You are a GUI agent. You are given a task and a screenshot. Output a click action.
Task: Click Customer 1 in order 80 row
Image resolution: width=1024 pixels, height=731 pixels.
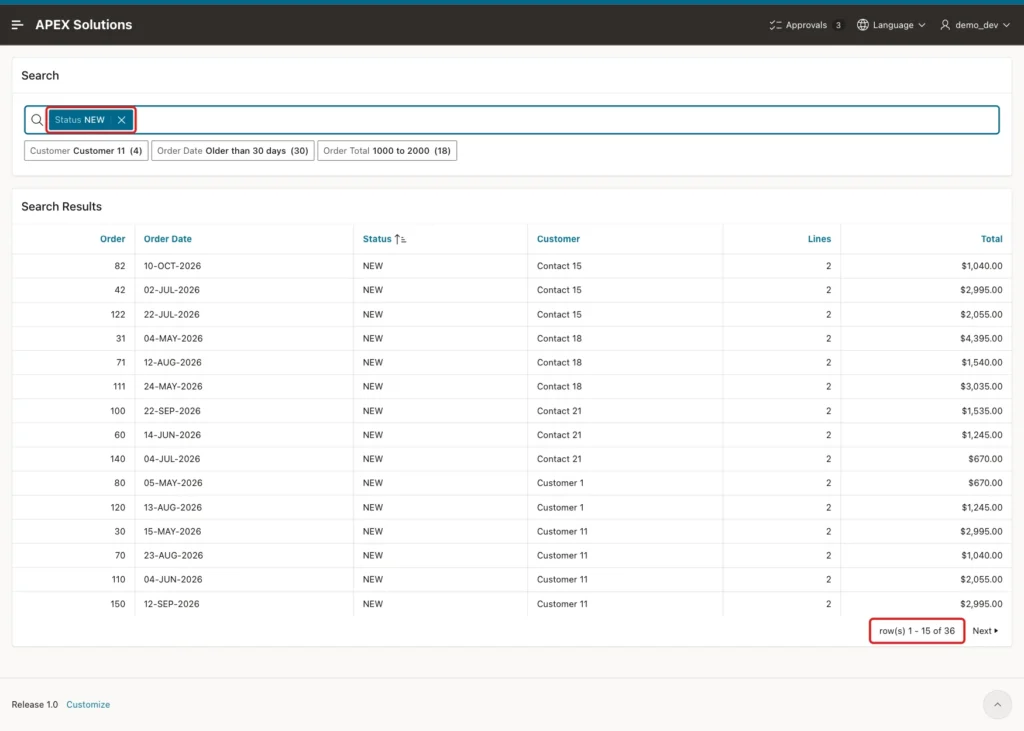tap(560, 483)
